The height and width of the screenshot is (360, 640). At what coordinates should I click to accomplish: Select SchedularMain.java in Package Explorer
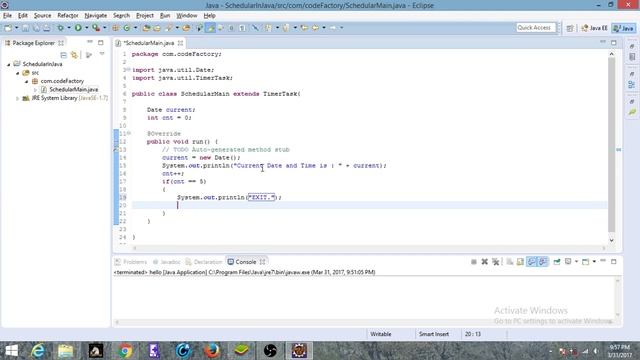[73, 89]
